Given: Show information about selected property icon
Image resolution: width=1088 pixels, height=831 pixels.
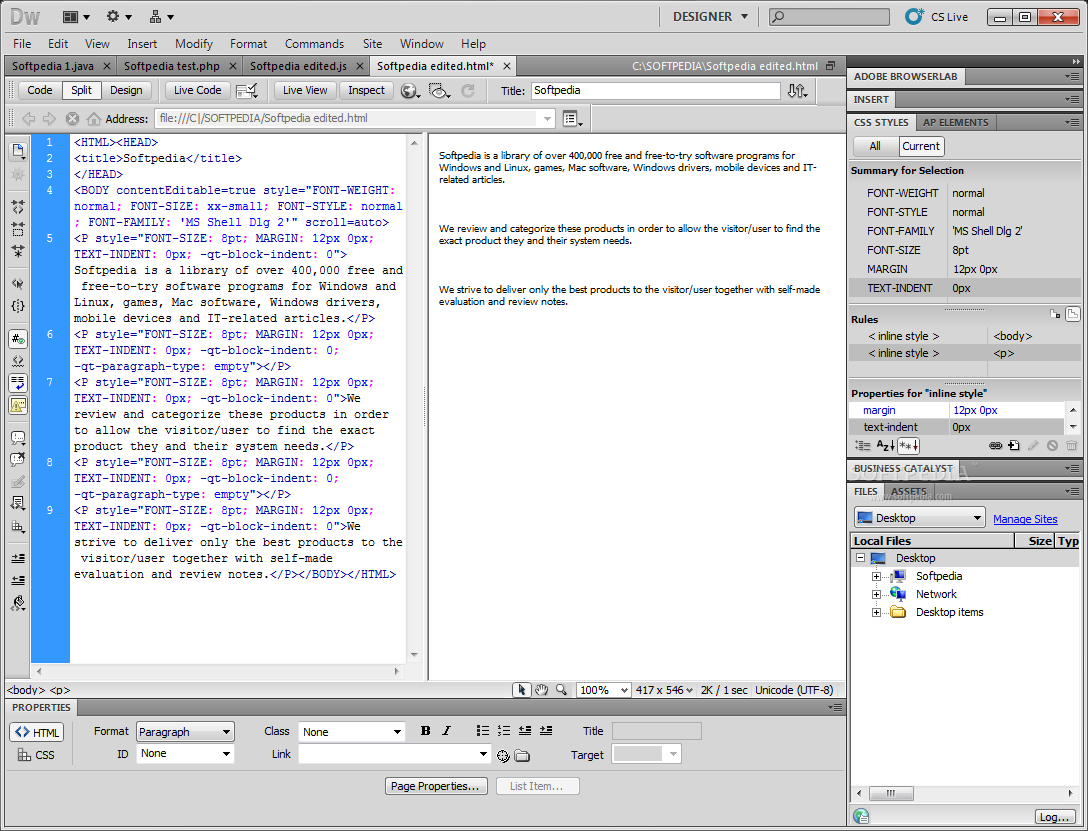Looking at the screenshot, I should coord(1055,314).
